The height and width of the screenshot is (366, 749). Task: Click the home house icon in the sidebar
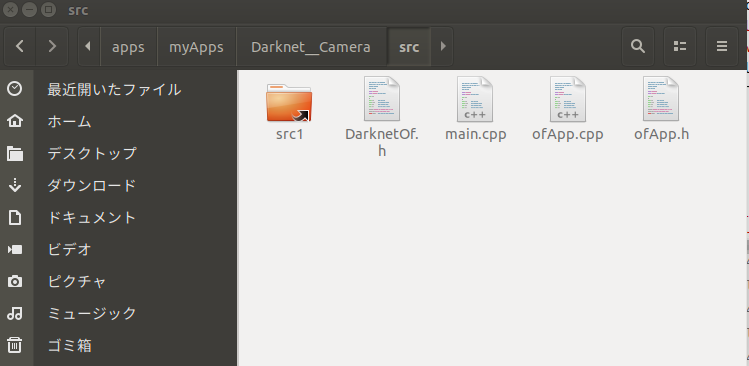pyautogui.click(x=15, y=120)
